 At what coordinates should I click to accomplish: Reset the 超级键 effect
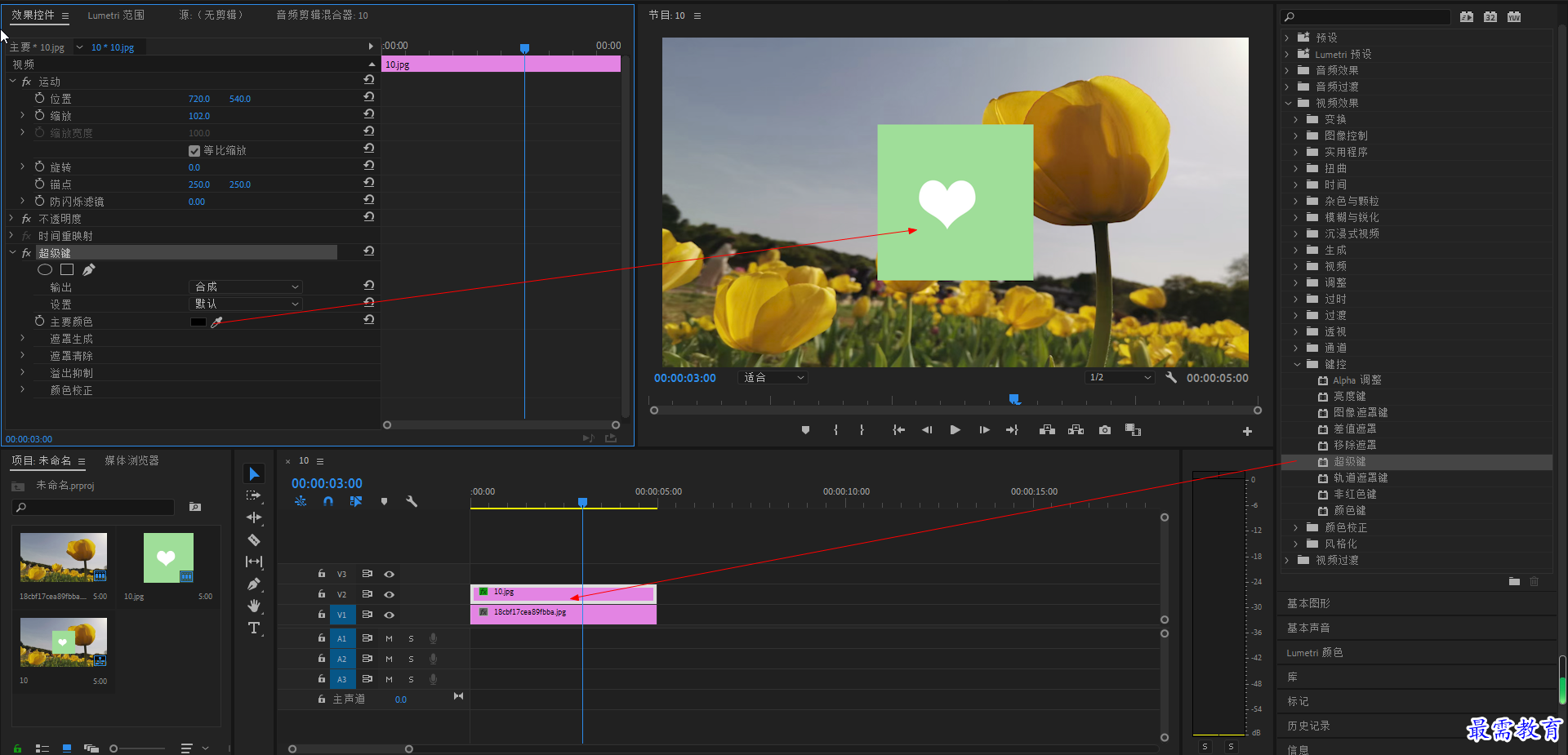(x=369, y=251)
